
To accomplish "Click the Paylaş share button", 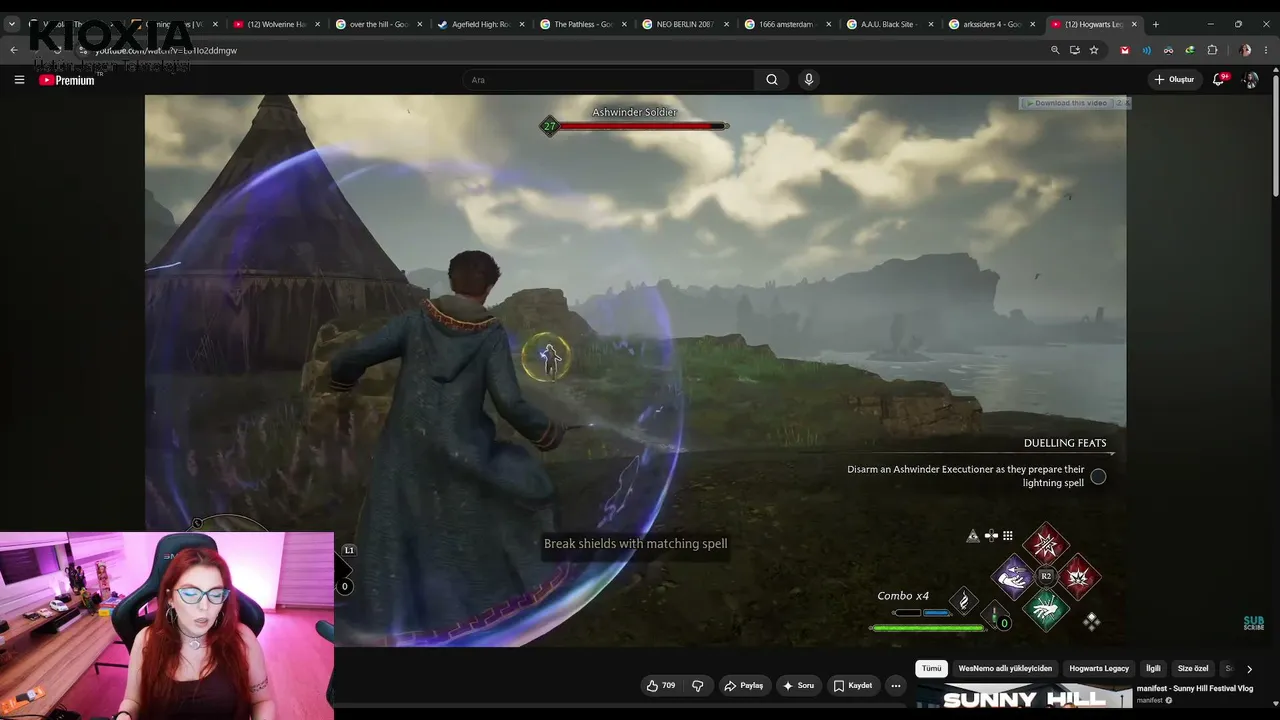I will 743,686.
